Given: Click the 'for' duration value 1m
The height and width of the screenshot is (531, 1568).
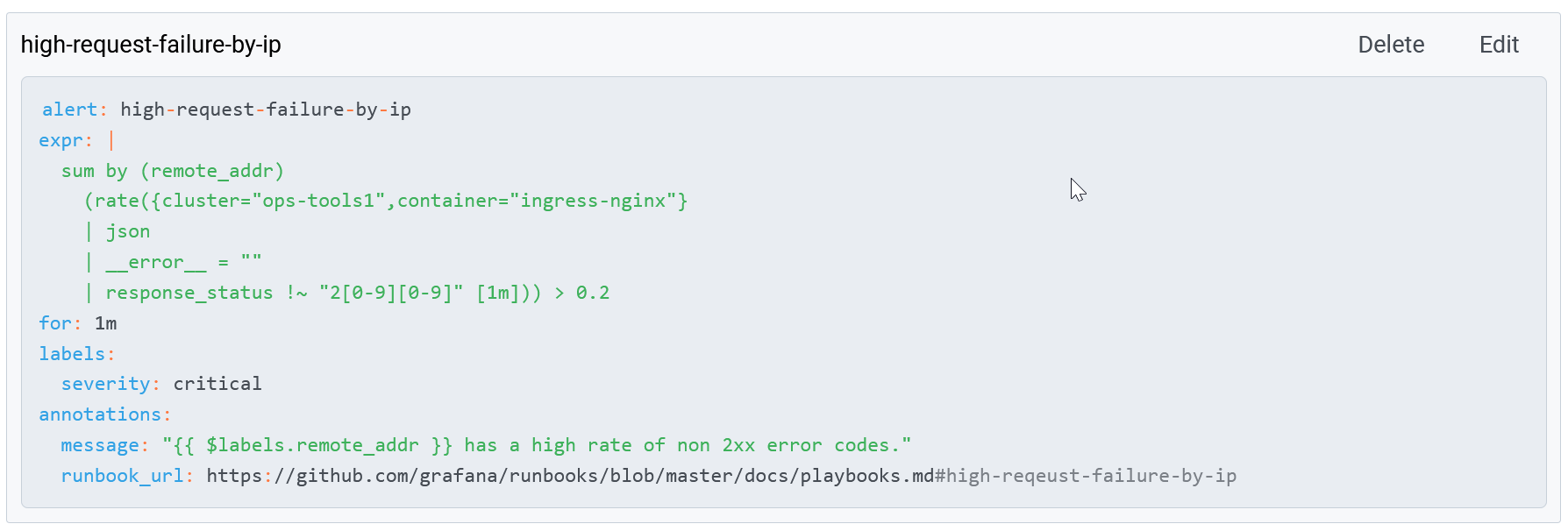Looking at the screenshot, I should coord(106,323).
